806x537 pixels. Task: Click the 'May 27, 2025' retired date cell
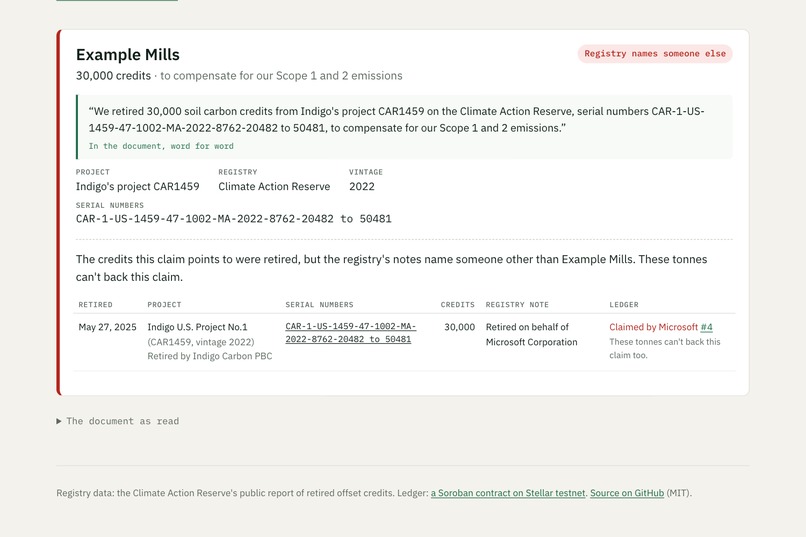point(107,327)
